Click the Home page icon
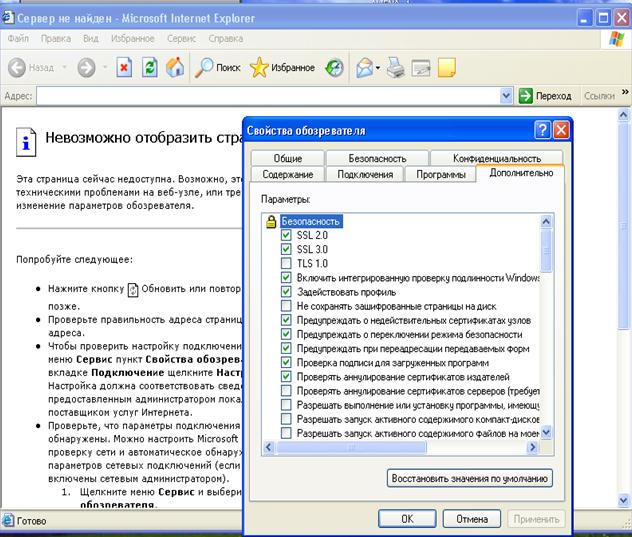 (175, 67)
